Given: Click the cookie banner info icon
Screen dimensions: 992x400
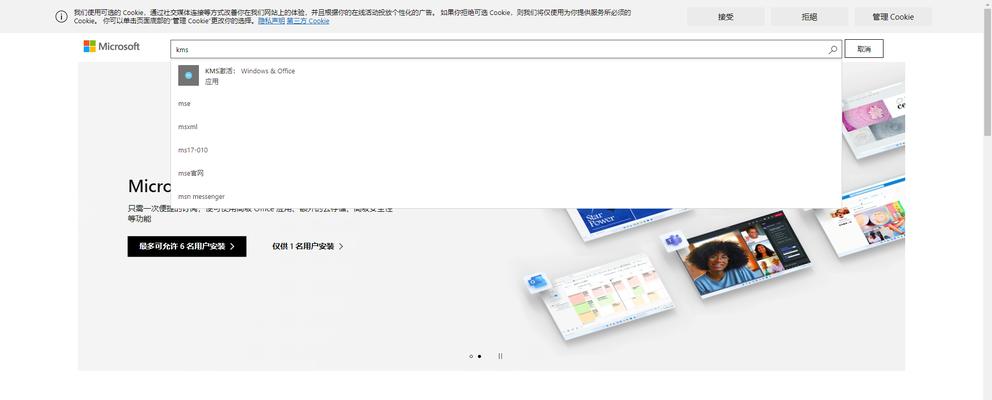Looking at the screenshot, I should pos(61,17).
